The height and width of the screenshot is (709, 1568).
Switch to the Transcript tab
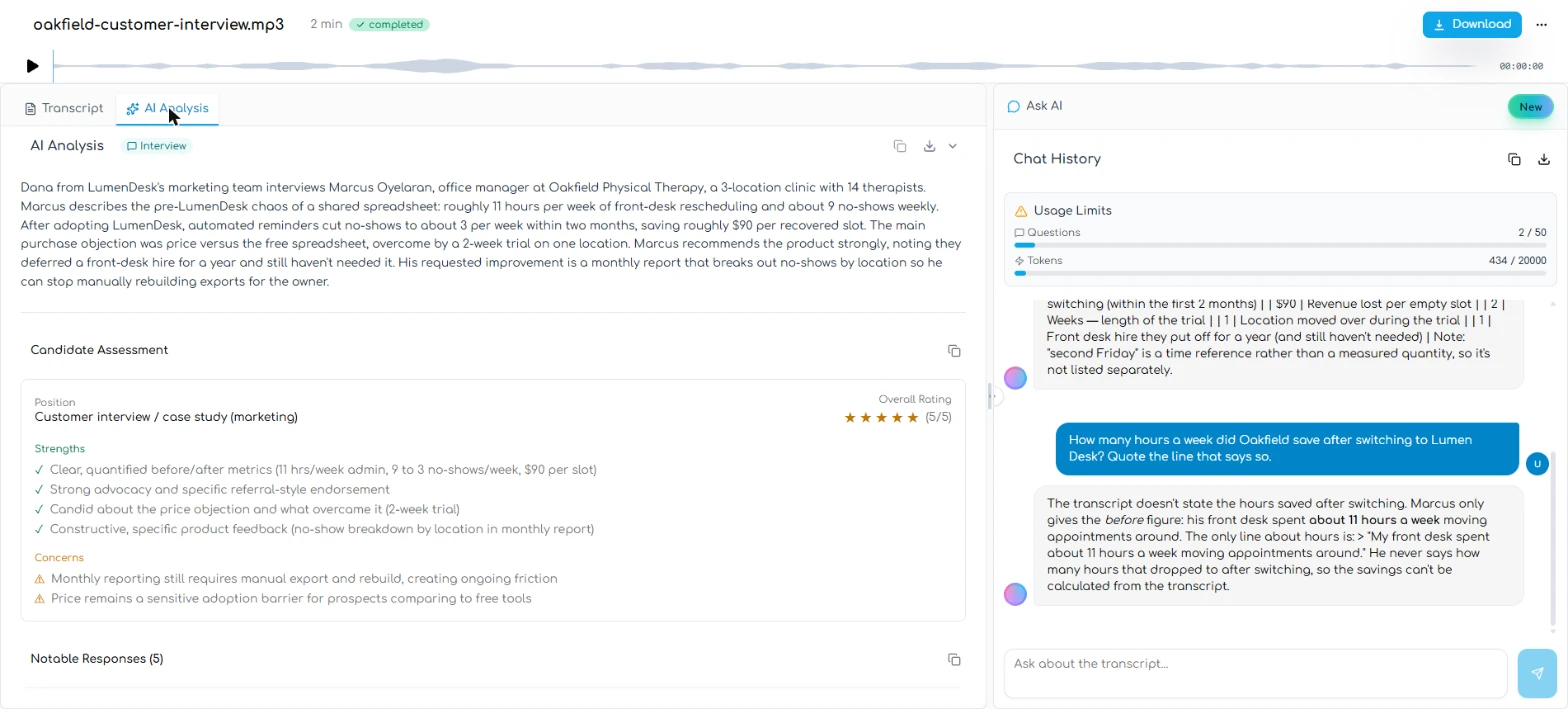point(64,108)
